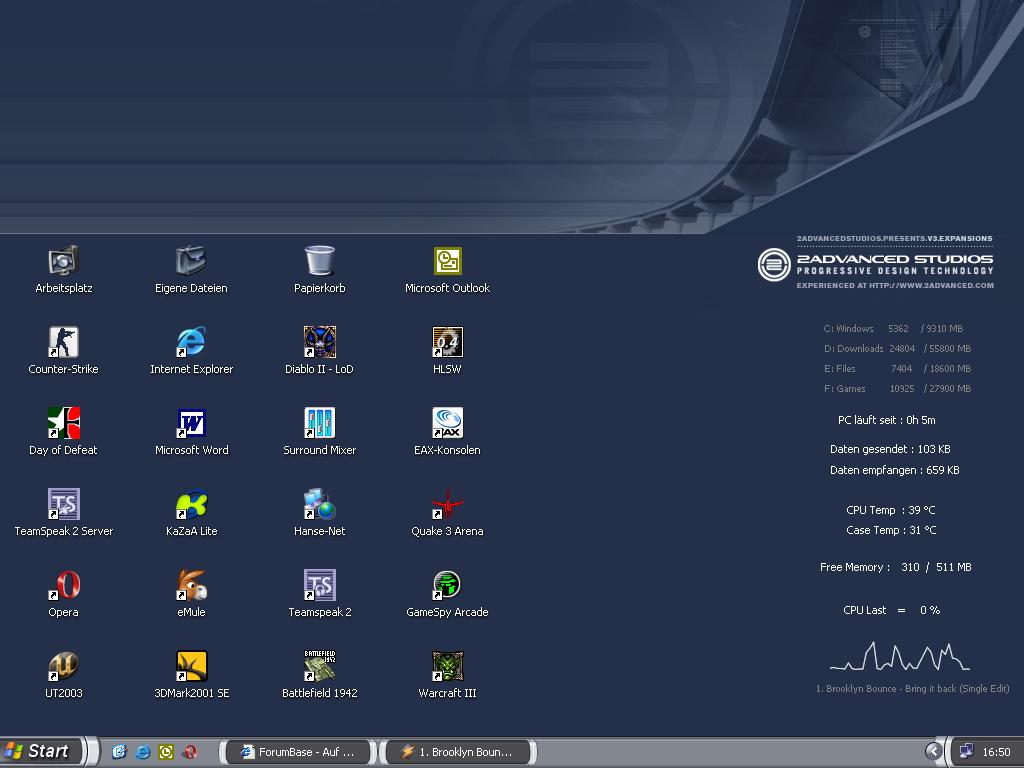Click the HTTP://WWW.2ADVANCED.COM text in the wallpaper logo
This screenshot has width=1024, height=768.
(x=931, y=285)
